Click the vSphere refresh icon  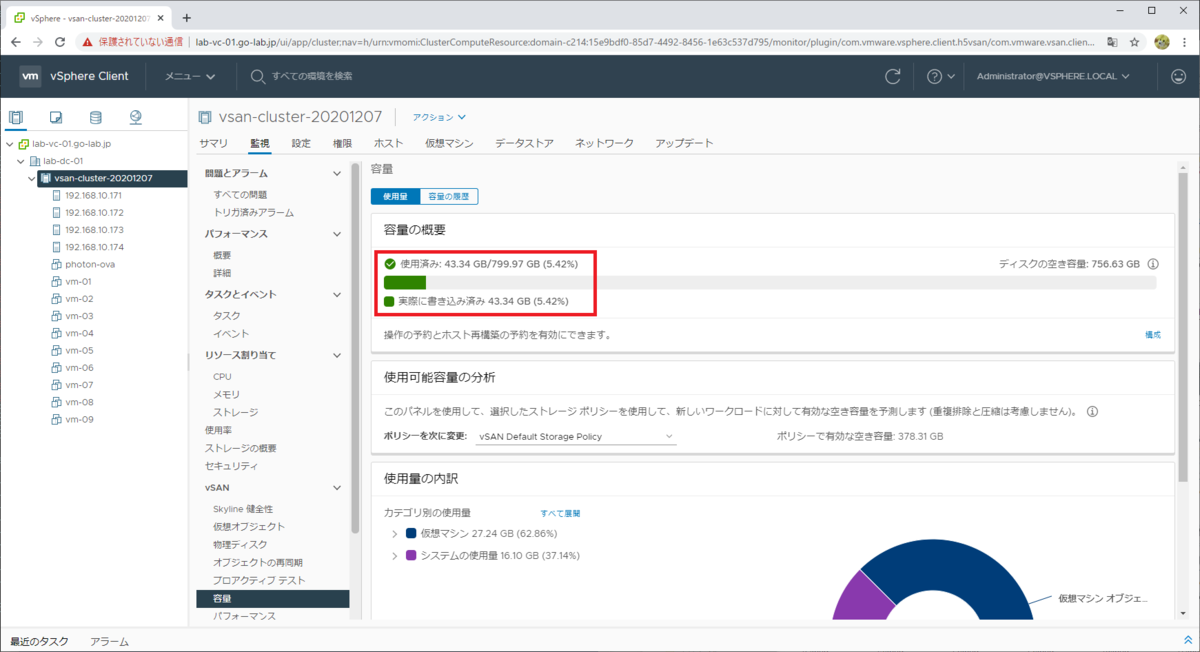tap(893, 76)
